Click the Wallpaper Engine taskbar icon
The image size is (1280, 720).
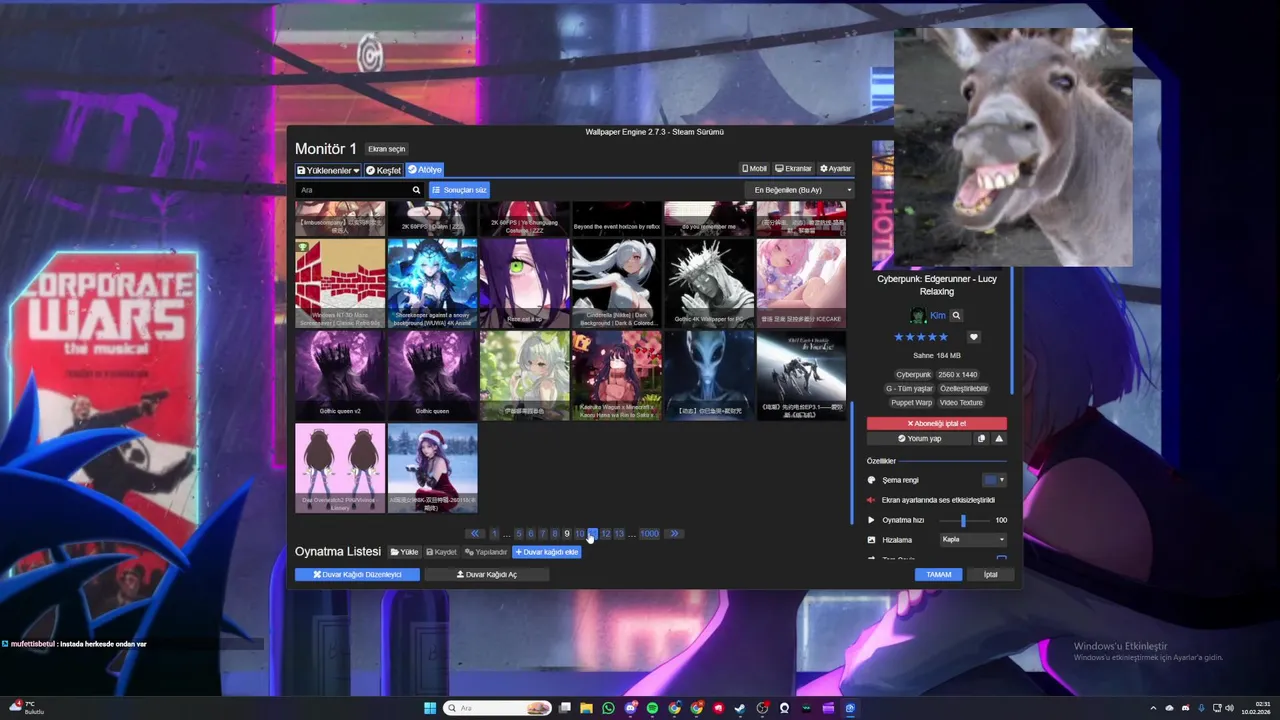pyautogui.click(x=850, y=708)
